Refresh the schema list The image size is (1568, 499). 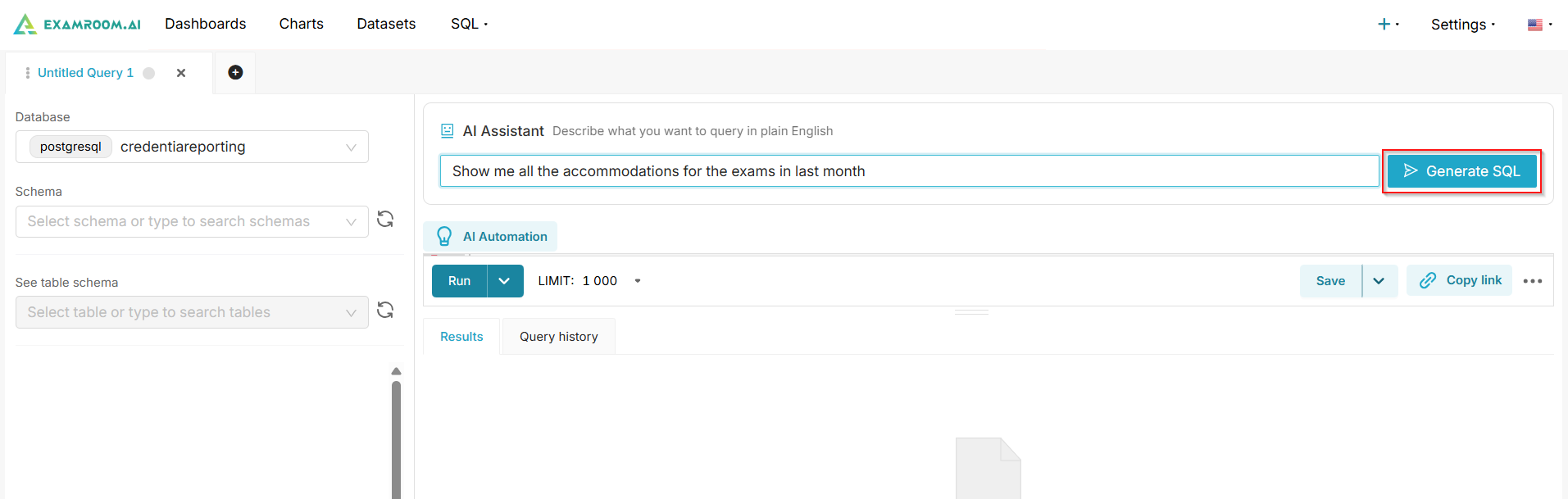point(385,220)
